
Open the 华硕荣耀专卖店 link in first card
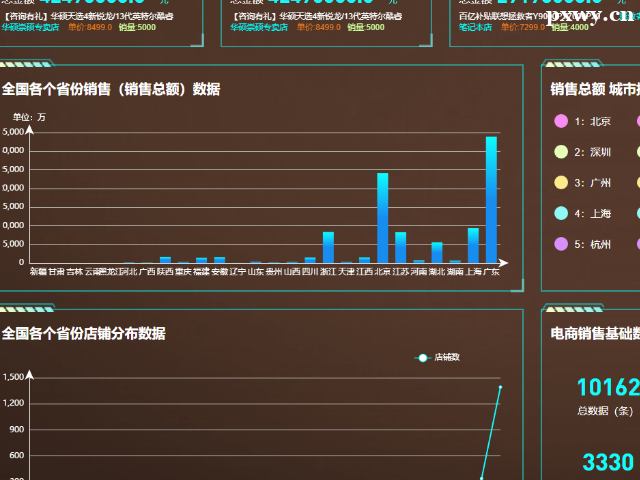click(x=30, y=28)
